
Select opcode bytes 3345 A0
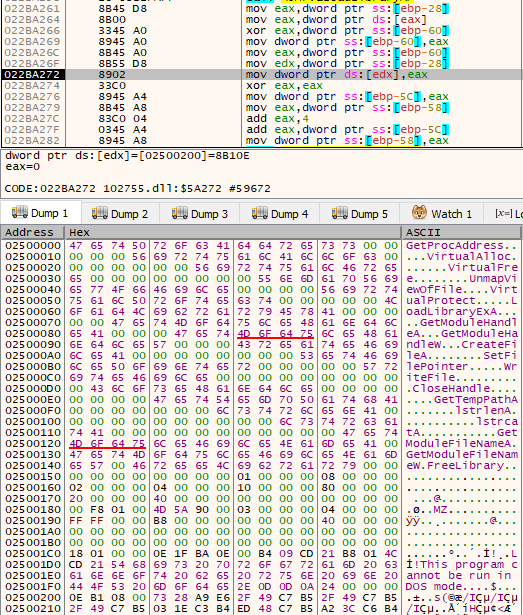(122, 31)
